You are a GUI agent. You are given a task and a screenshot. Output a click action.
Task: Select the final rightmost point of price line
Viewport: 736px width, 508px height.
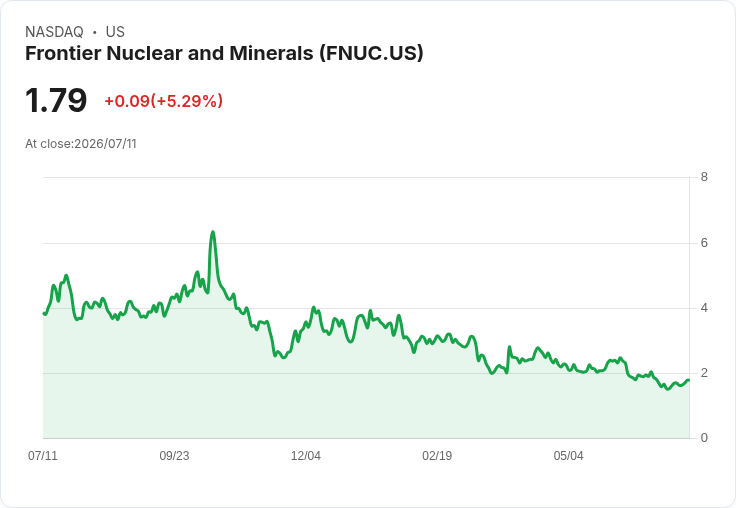(689, 380)
